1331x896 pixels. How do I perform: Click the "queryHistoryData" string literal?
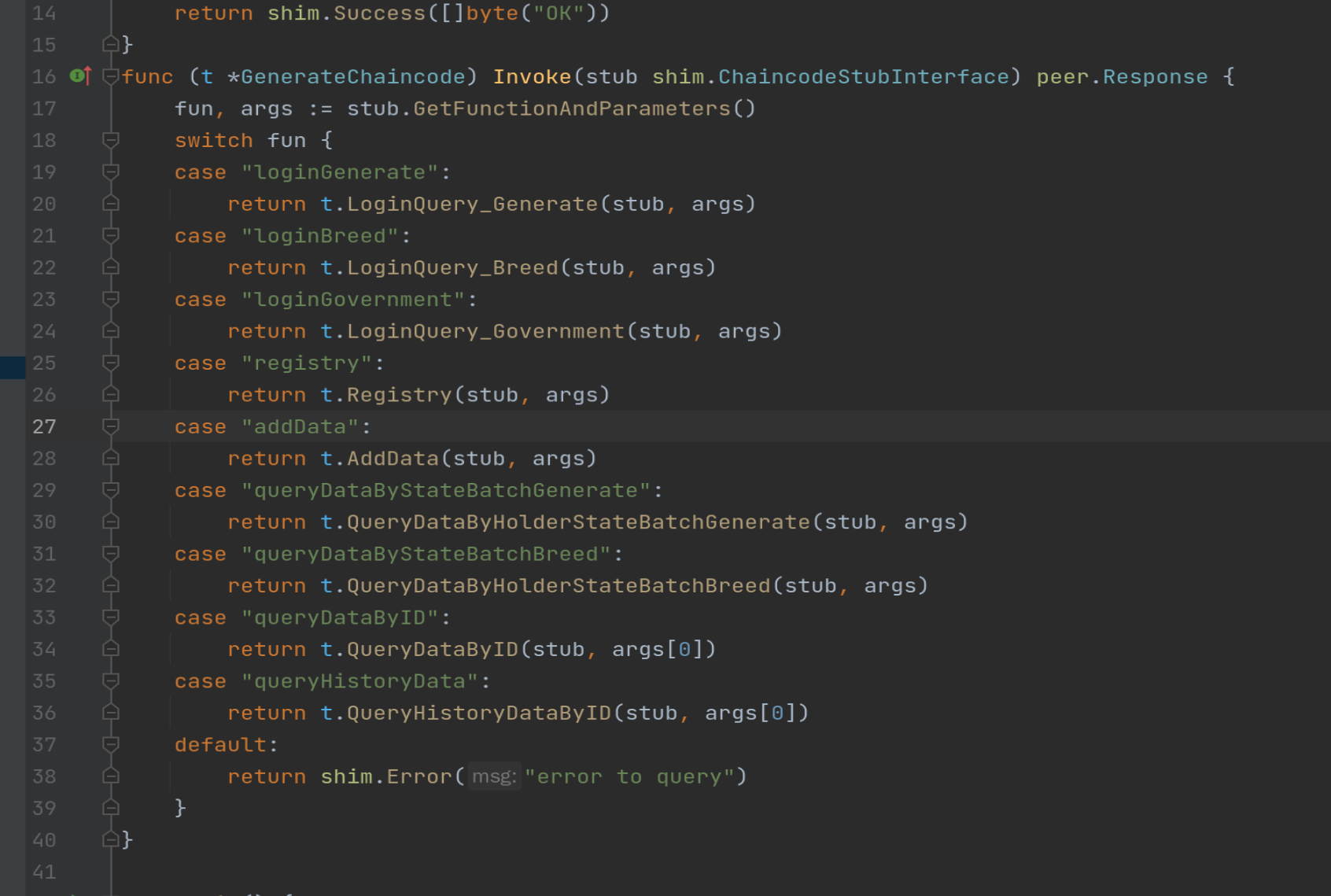360,681
